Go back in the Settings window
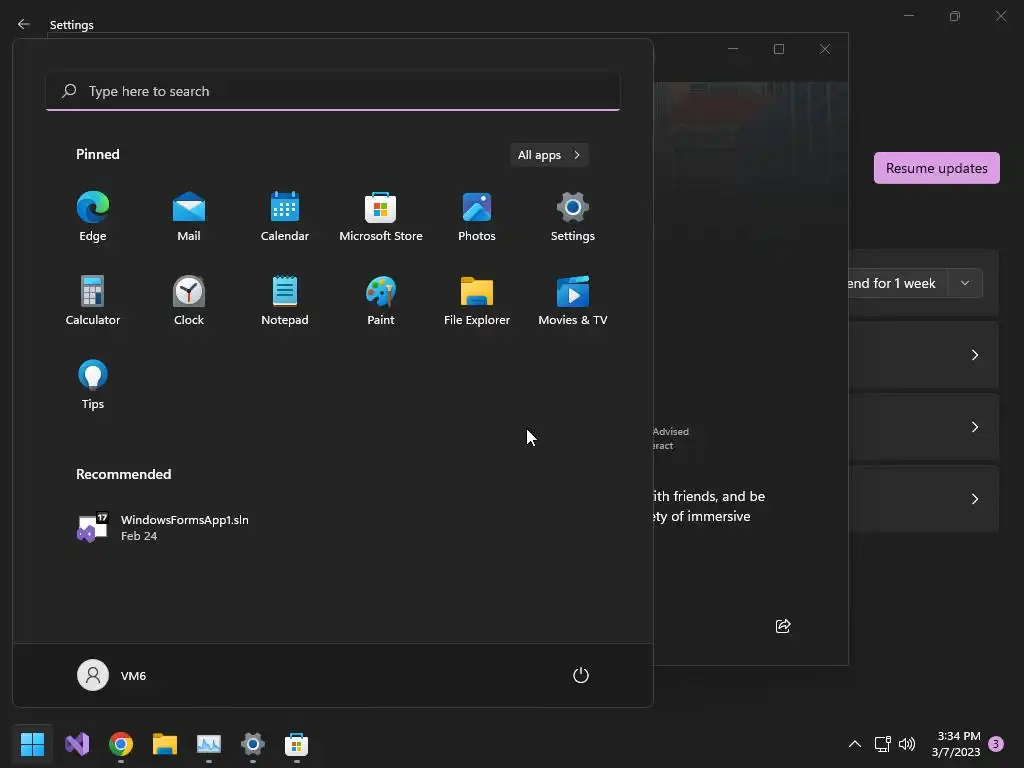This screenshot has width=1024, height=768. [24, 24]
